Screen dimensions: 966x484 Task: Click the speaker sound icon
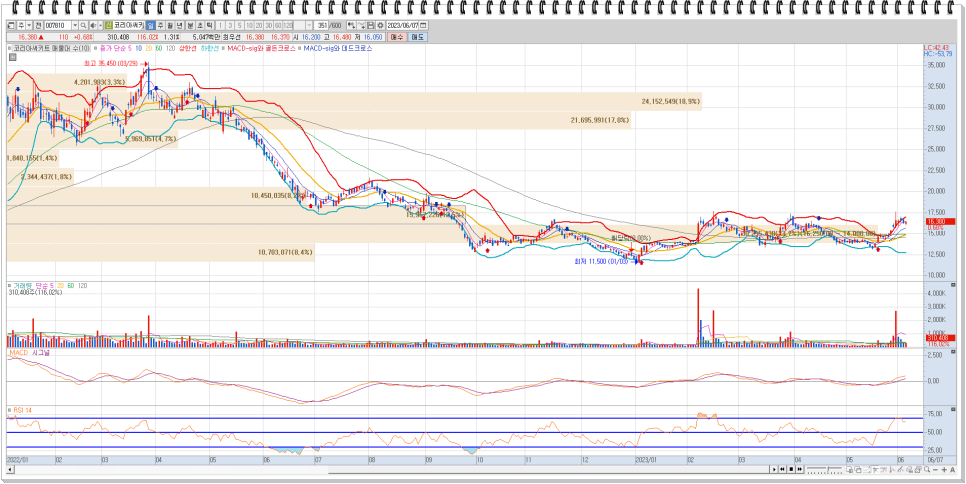coord(94,25)
